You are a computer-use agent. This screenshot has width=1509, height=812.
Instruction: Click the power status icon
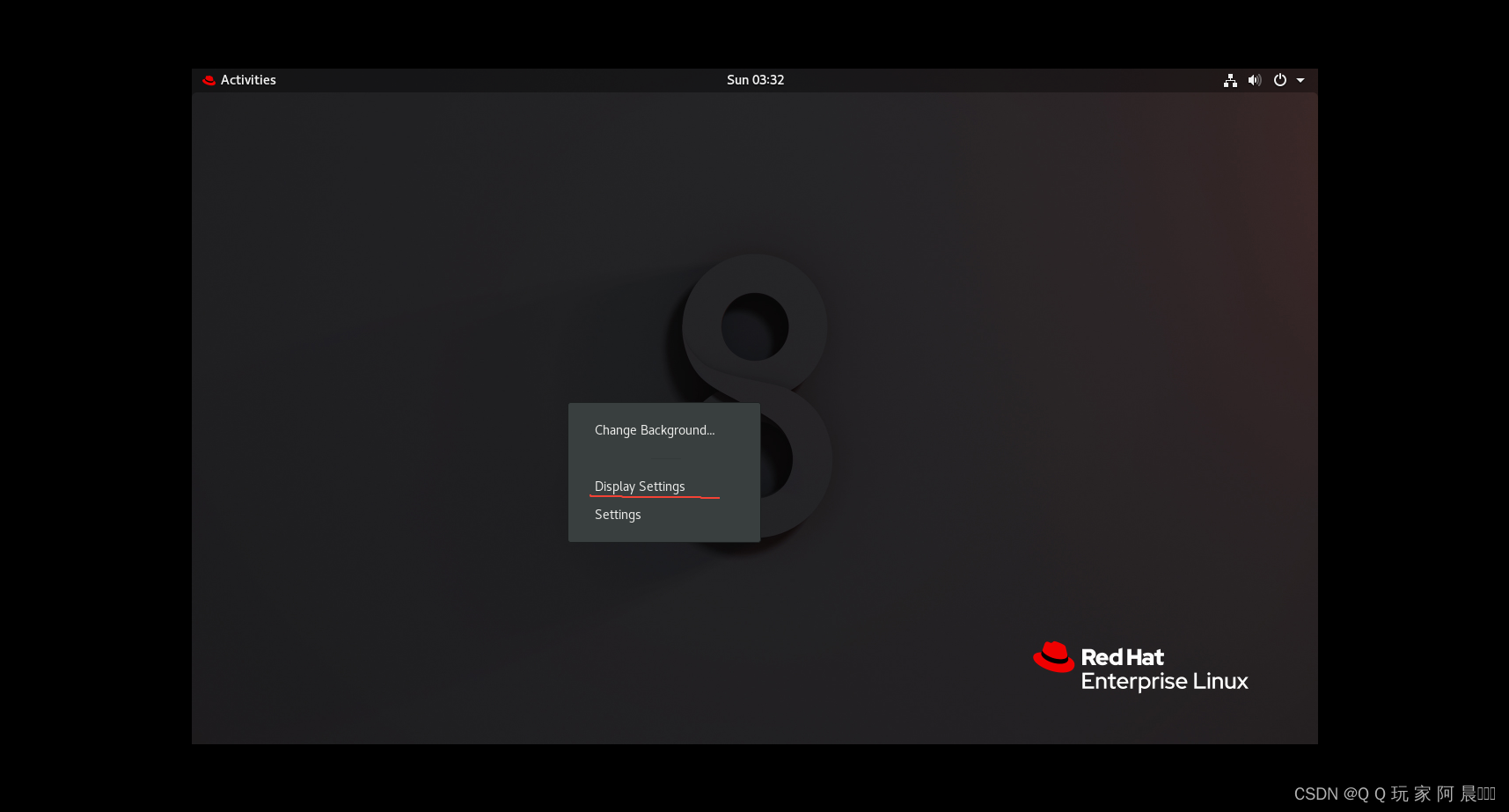(x=1278, y=79)
